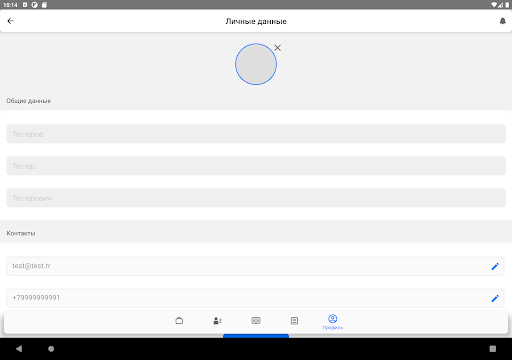Open the home tab in the bottom bar

179,321
